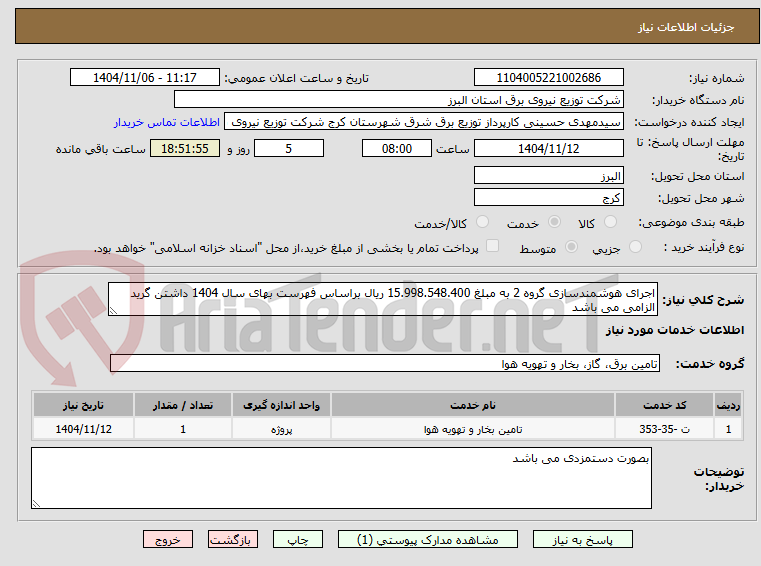Click service code cell ت -35-353
The height and width of the screenshot is (566, 761).
point(664,429)
